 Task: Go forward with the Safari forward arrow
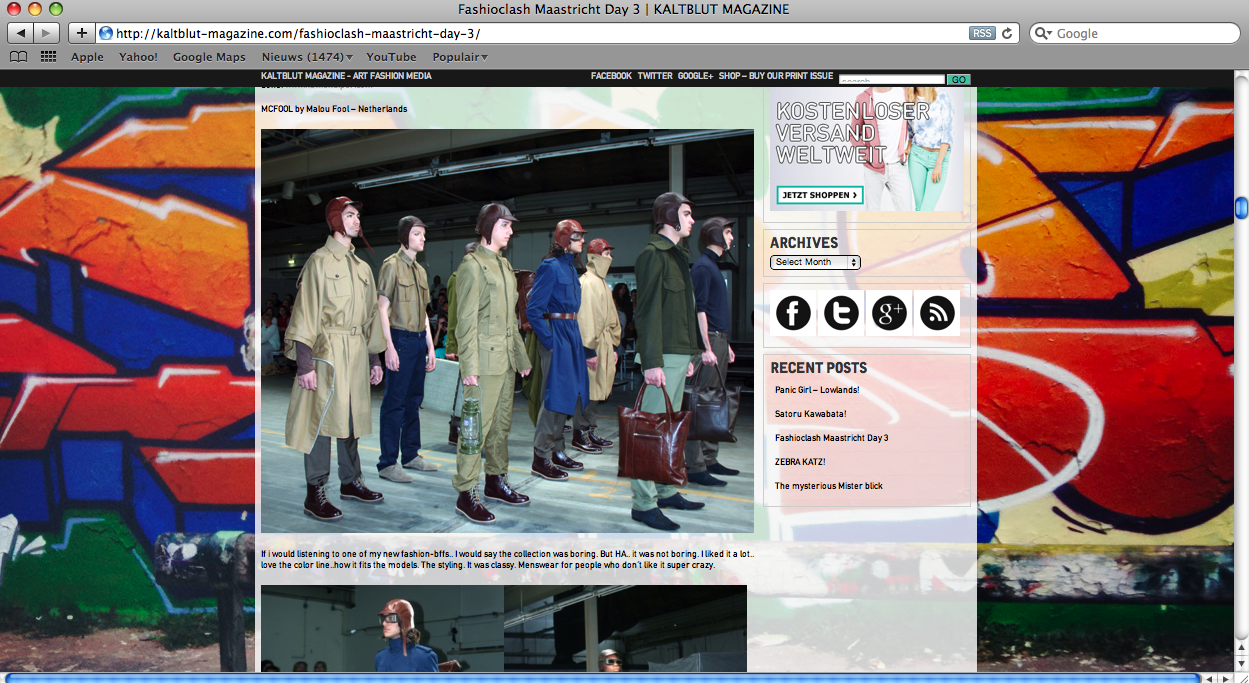pyautogui.click(x=48, y=33)
